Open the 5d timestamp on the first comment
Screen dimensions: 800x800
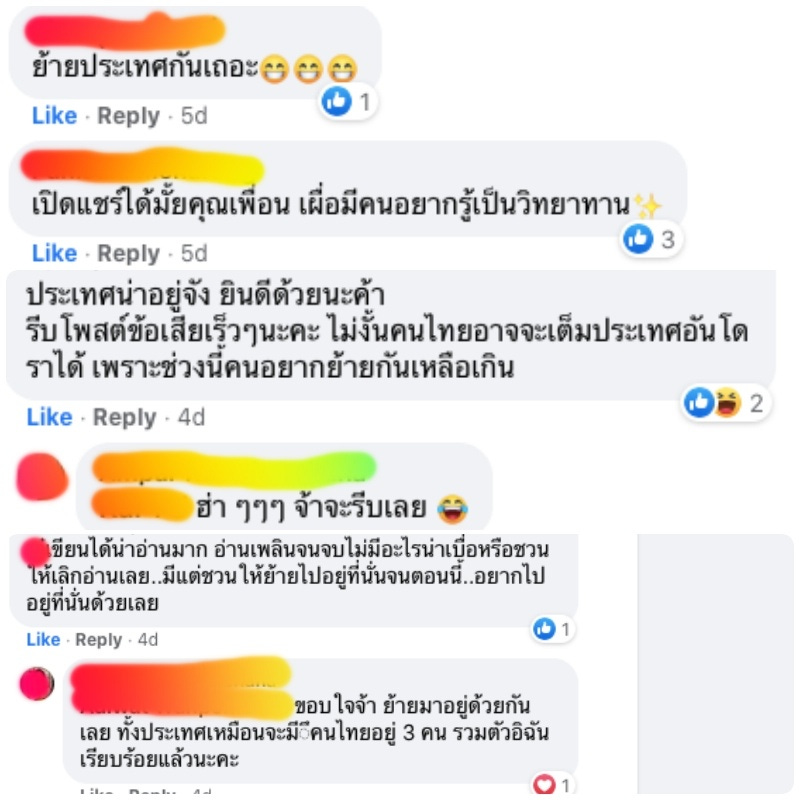coord(194,116)
